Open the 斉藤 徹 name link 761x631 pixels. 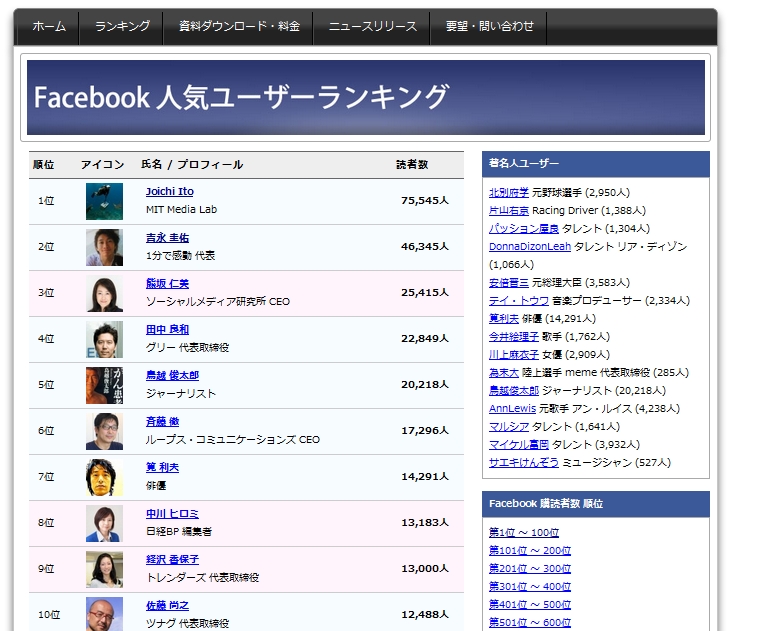click(x=163, y=421)
